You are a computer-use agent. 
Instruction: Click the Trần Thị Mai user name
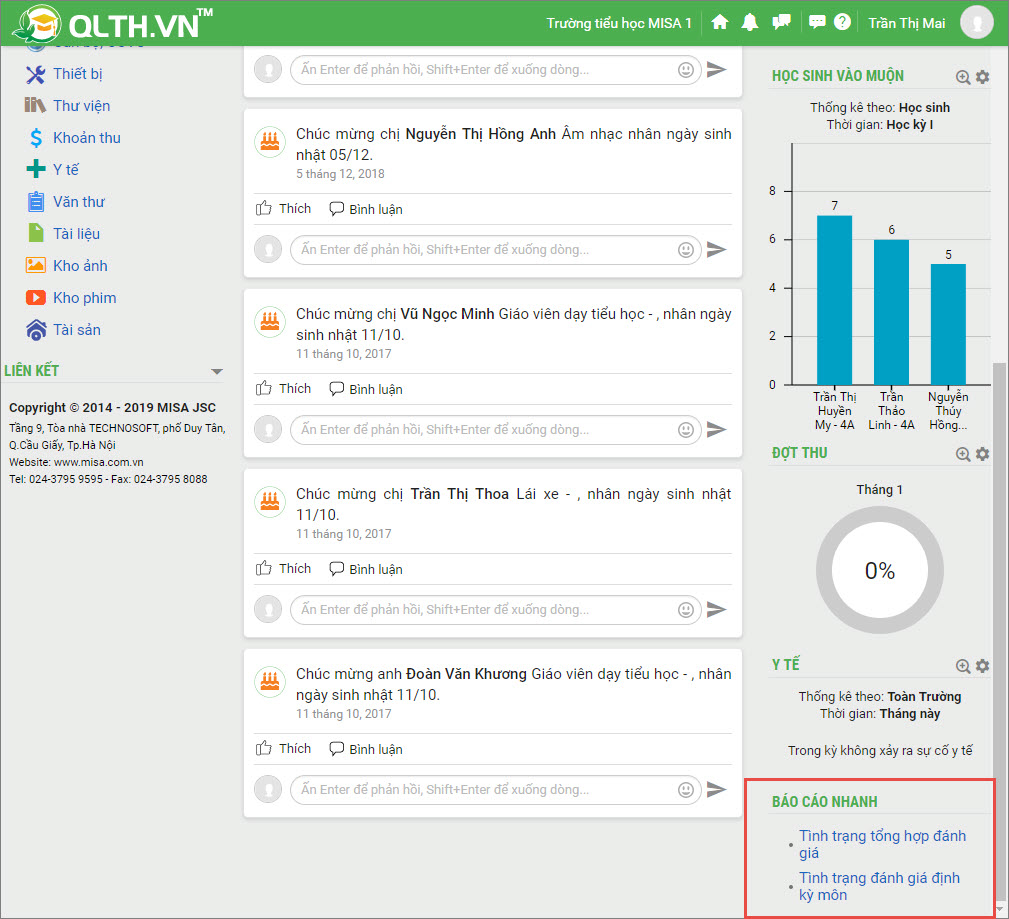point(907,23)
